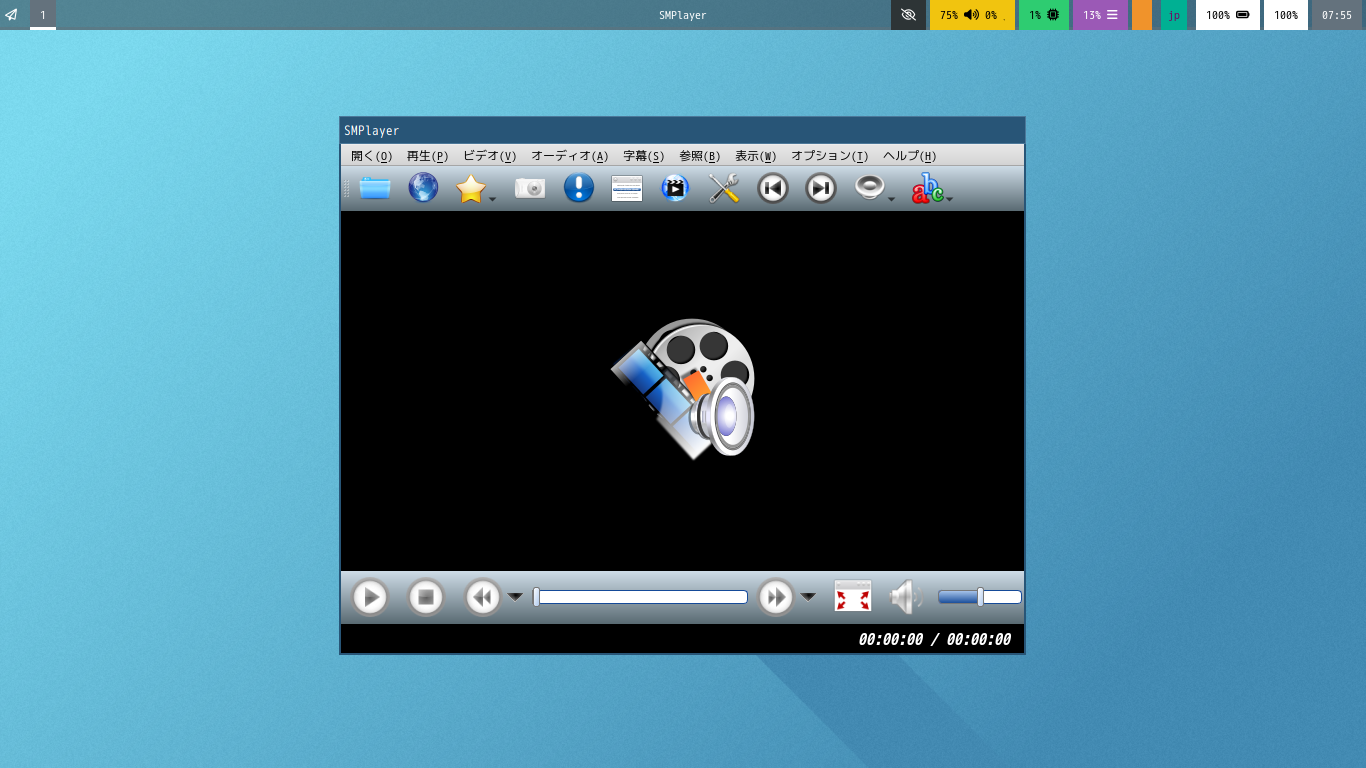1366x768 pixels.
Task: Expand the favorites star dropdown arrow
Action: pyautogui.click(x=493, y=199)
